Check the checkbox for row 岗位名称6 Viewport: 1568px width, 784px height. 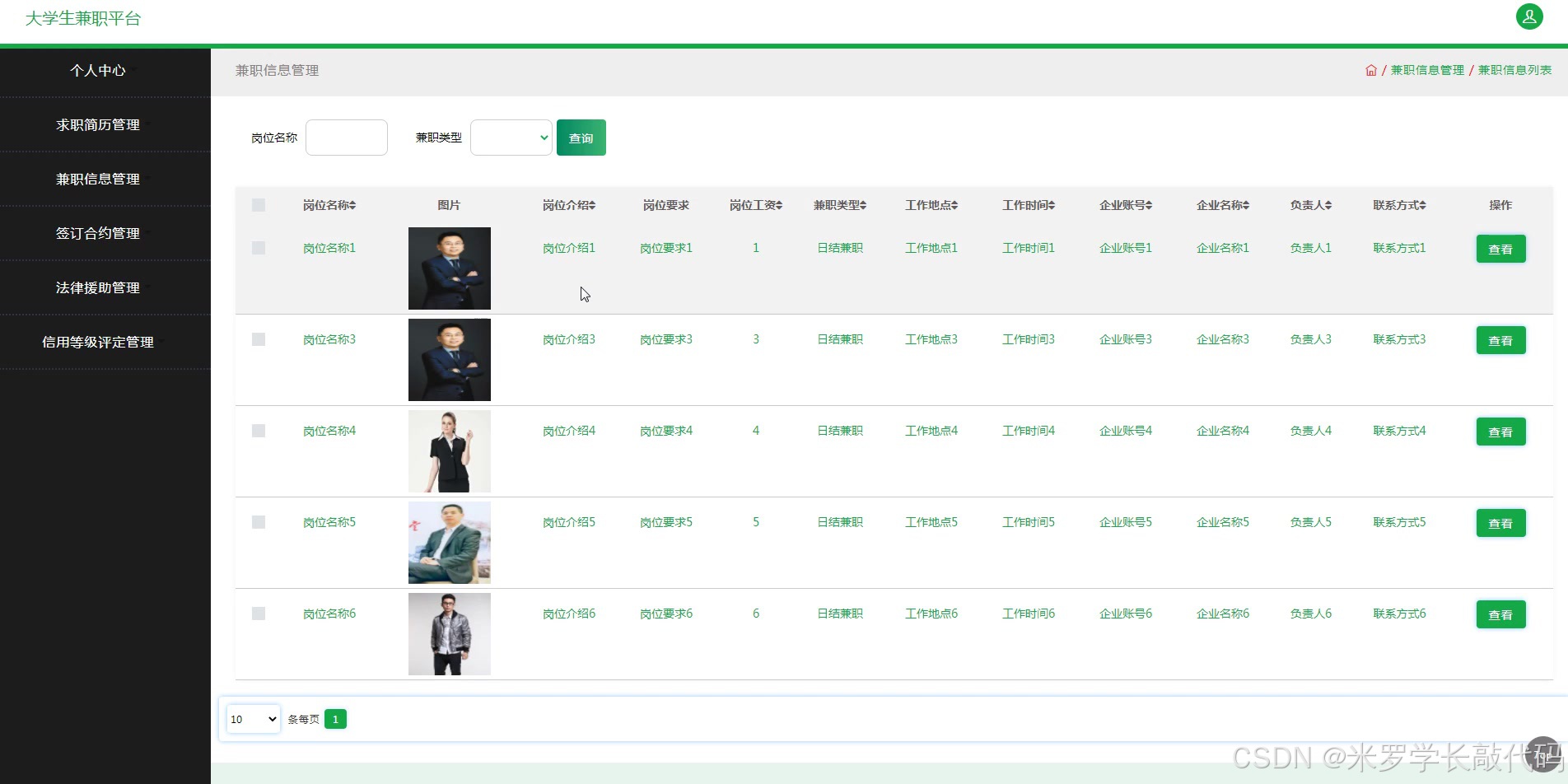point(259,614)
